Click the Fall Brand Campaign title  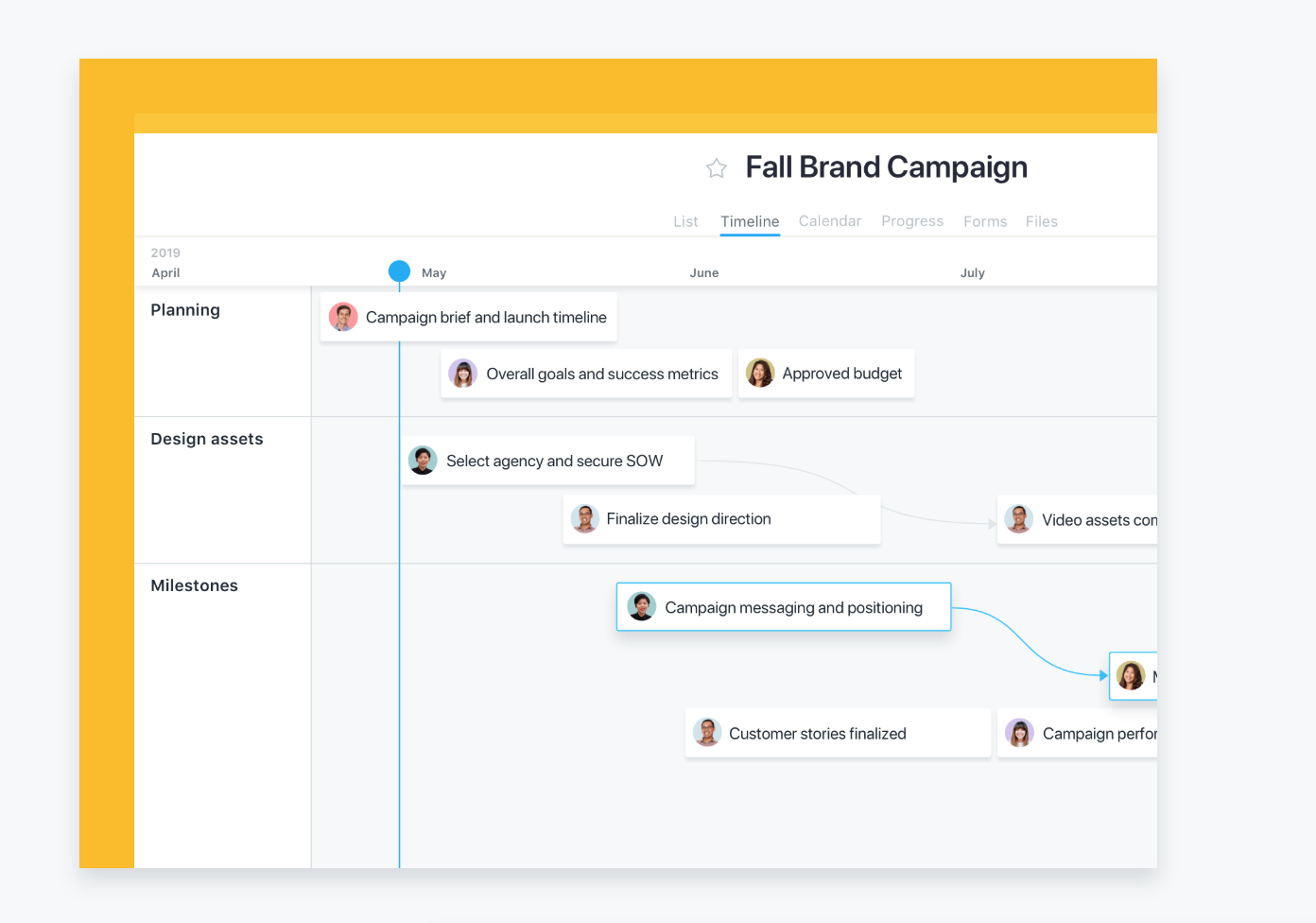[x=886, y=167]
